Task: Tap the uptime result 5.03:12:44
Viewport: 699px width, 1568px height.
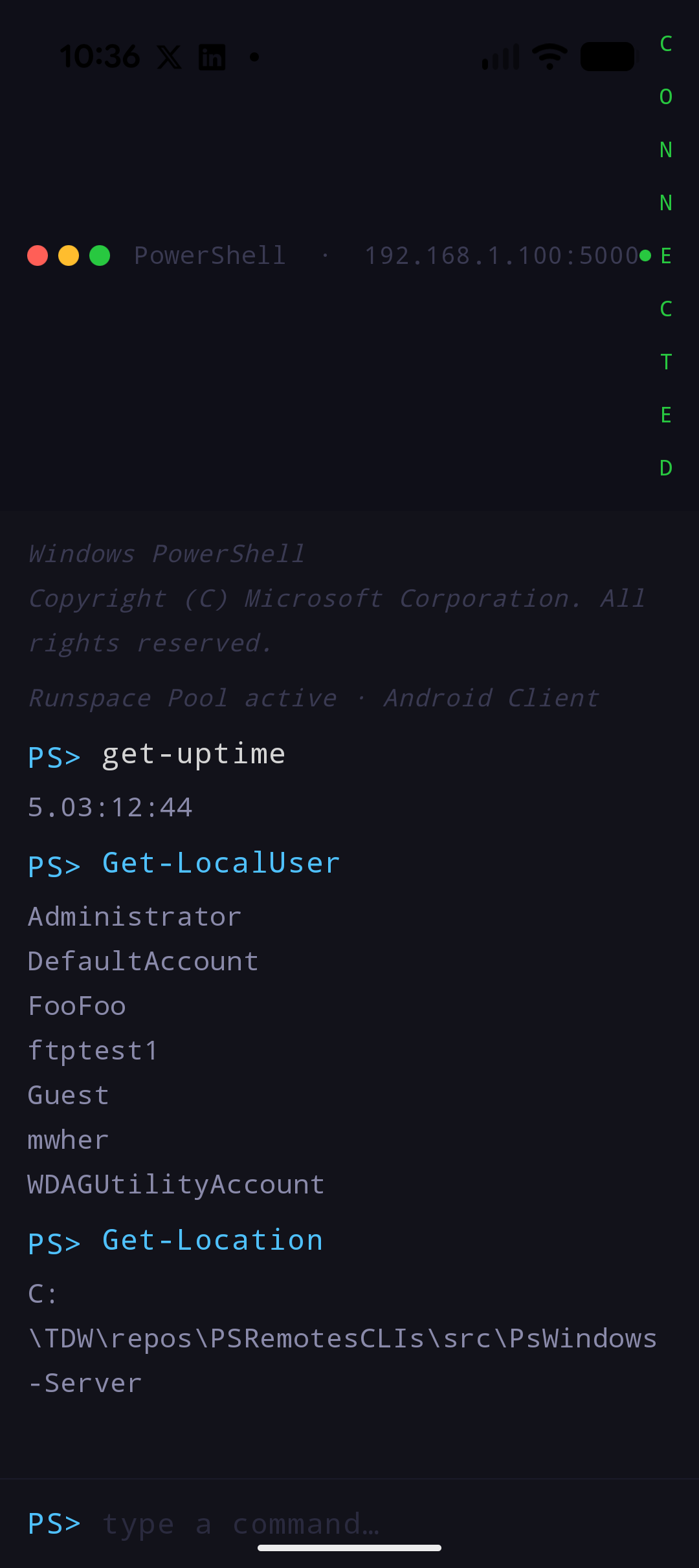Action: click(x=110, y=807)
